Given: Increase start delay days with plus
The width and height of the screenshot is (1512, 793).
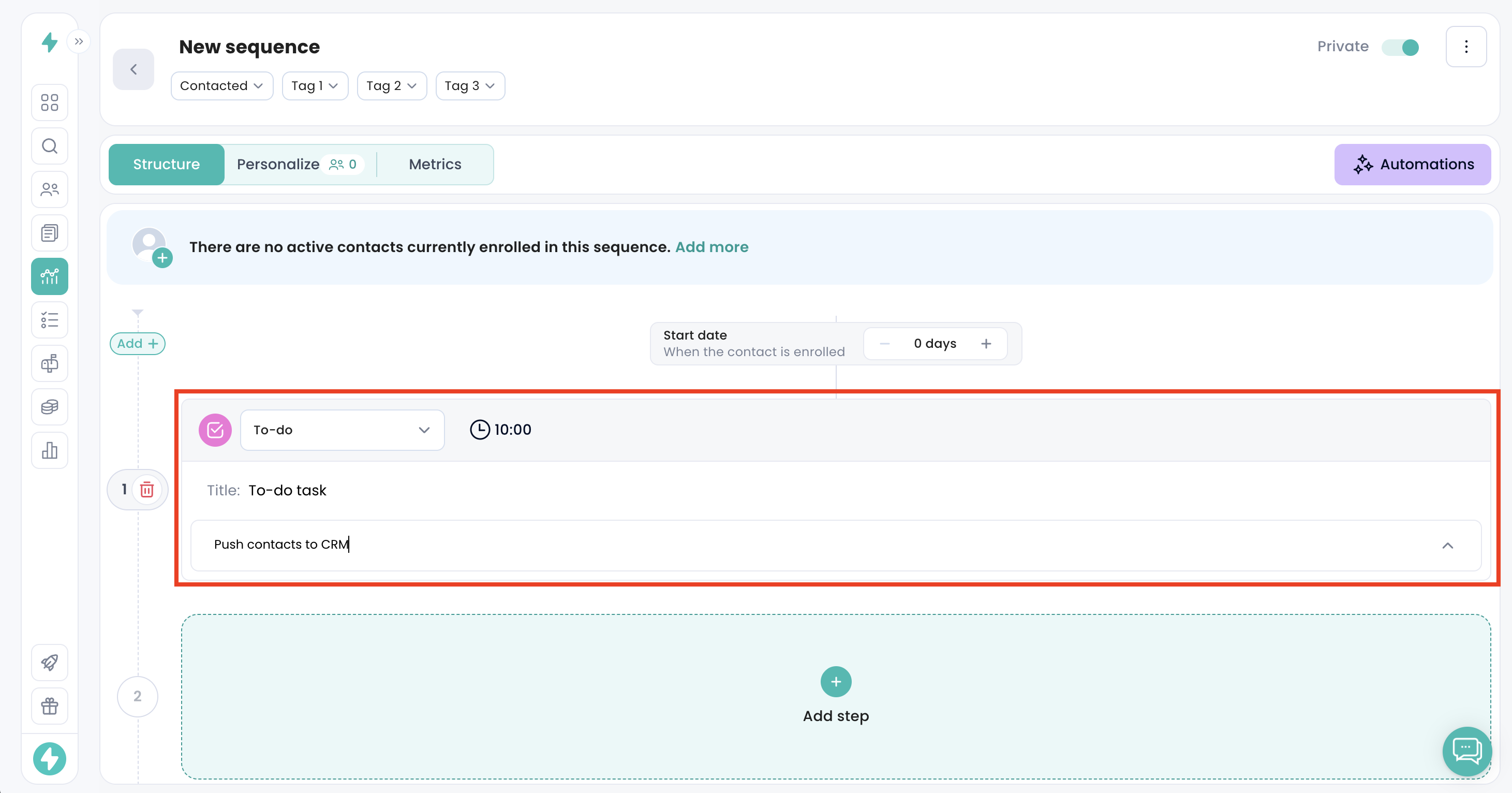Looking at the screenshot, I should click(x=986, y=344).
